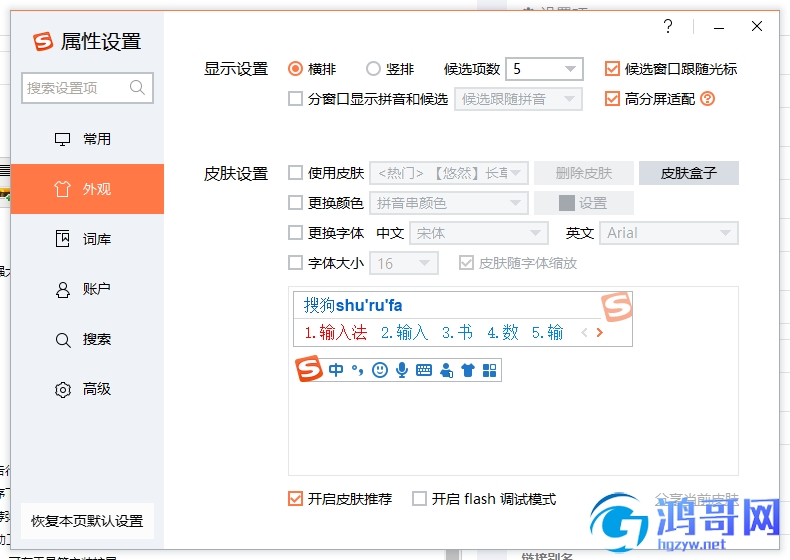
Task: Click the shirt skin icon in the preview toolbar
Action: [468, 370]
